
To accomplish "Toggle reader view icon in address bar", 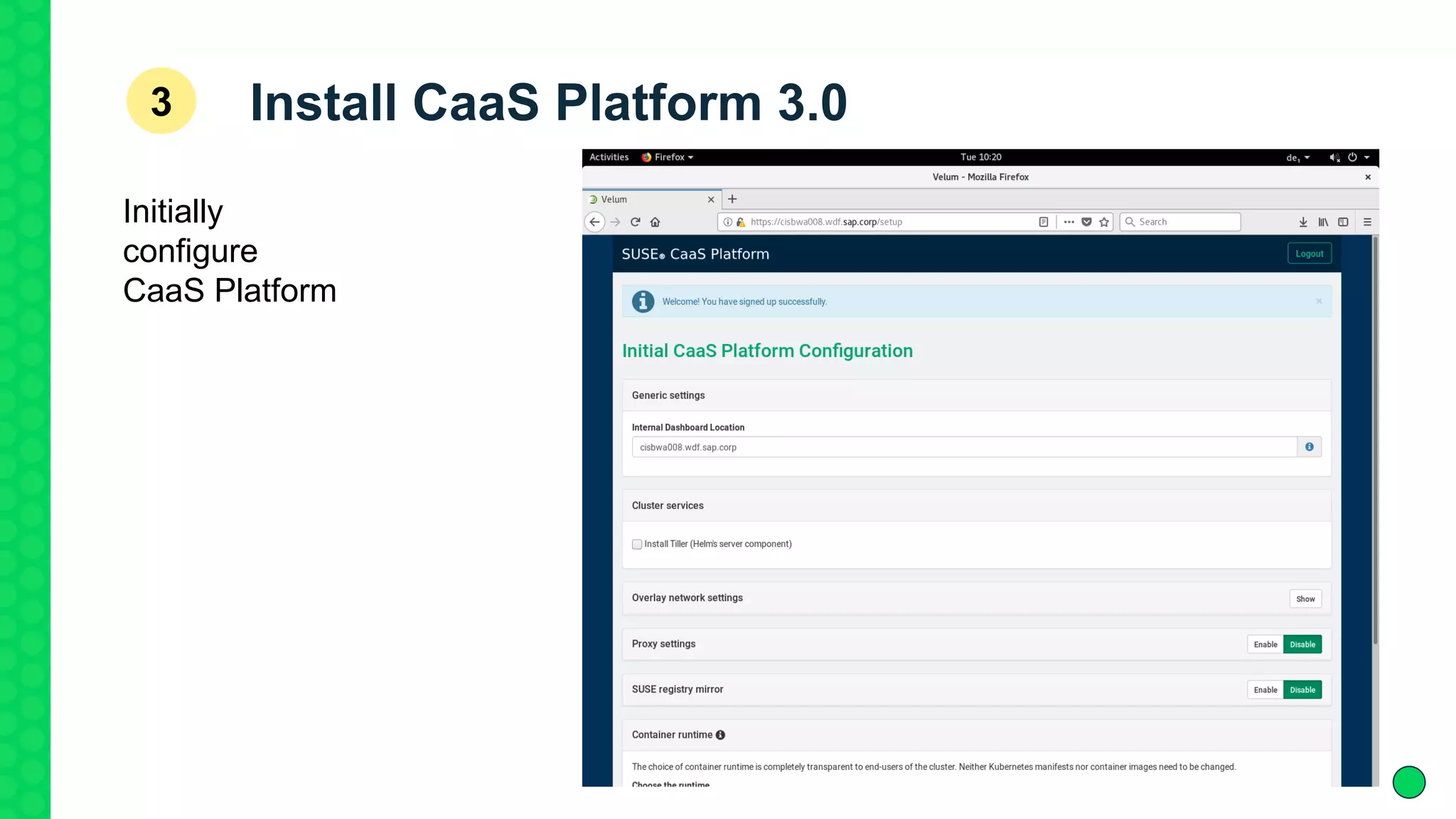I will [x=1043, y=222].
